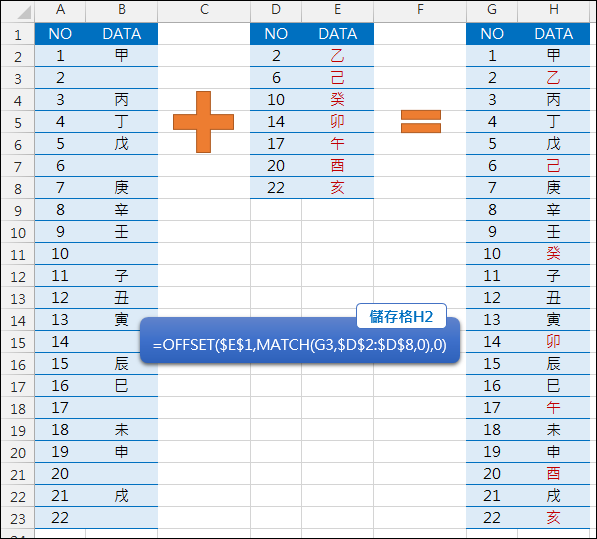Select cell D4 with value 10
This screenshot has height=539, width=597.
(276, 100)
